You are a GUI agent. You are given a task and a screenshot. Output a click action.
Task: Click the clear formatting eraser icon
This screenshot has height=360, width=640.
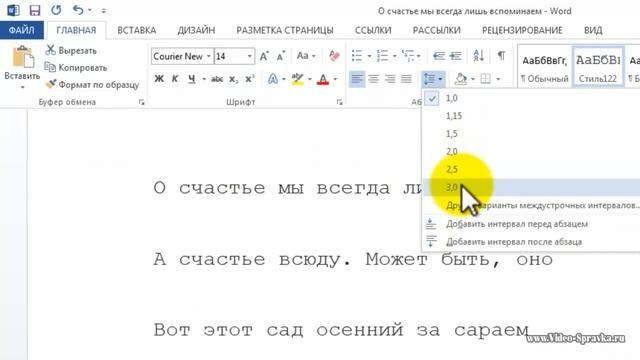click(334, 56)
